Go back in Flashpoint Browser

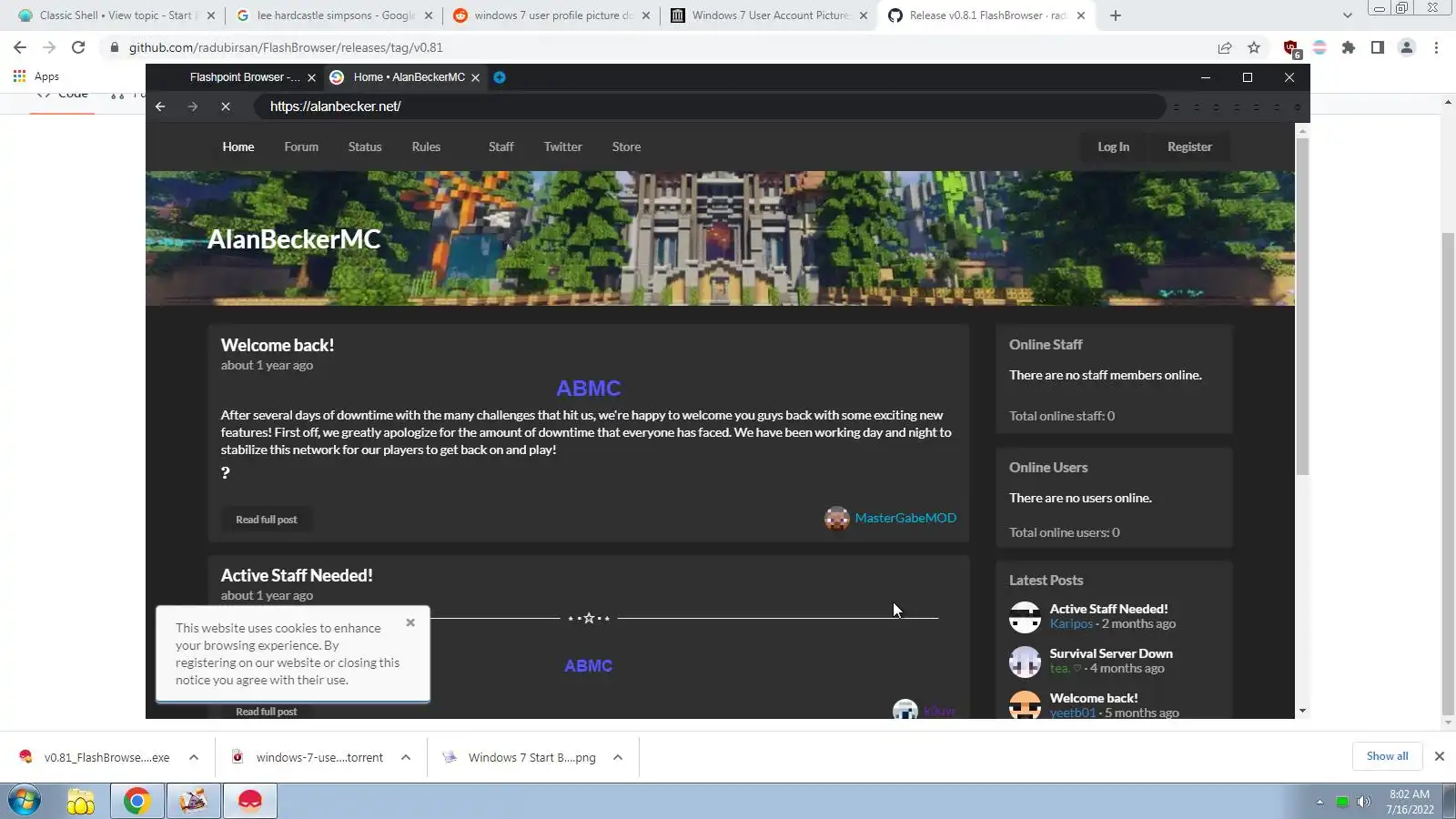[x=160, y=106]
